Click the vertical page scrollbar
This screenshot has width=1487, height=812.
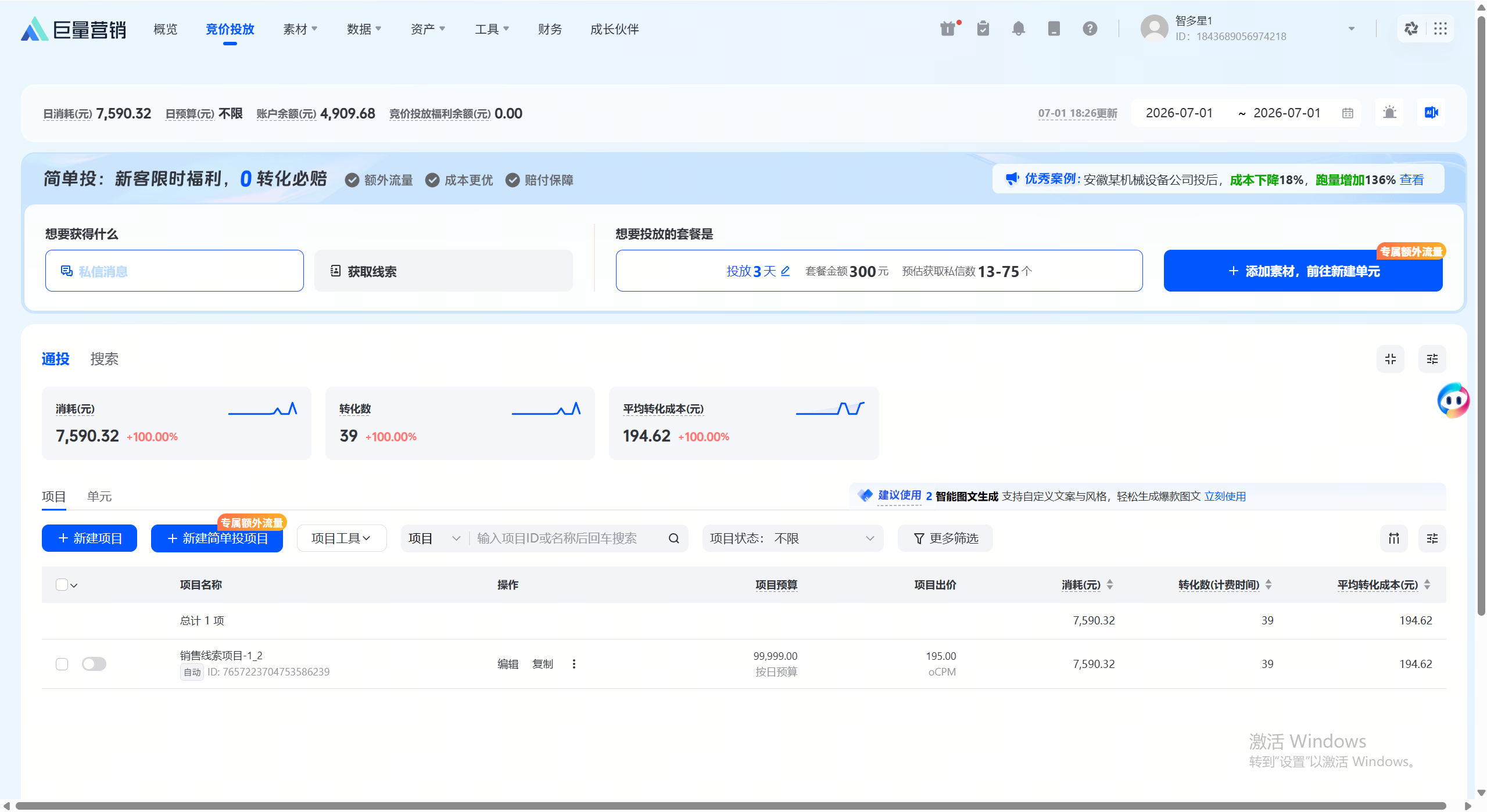coord(1481,317)
